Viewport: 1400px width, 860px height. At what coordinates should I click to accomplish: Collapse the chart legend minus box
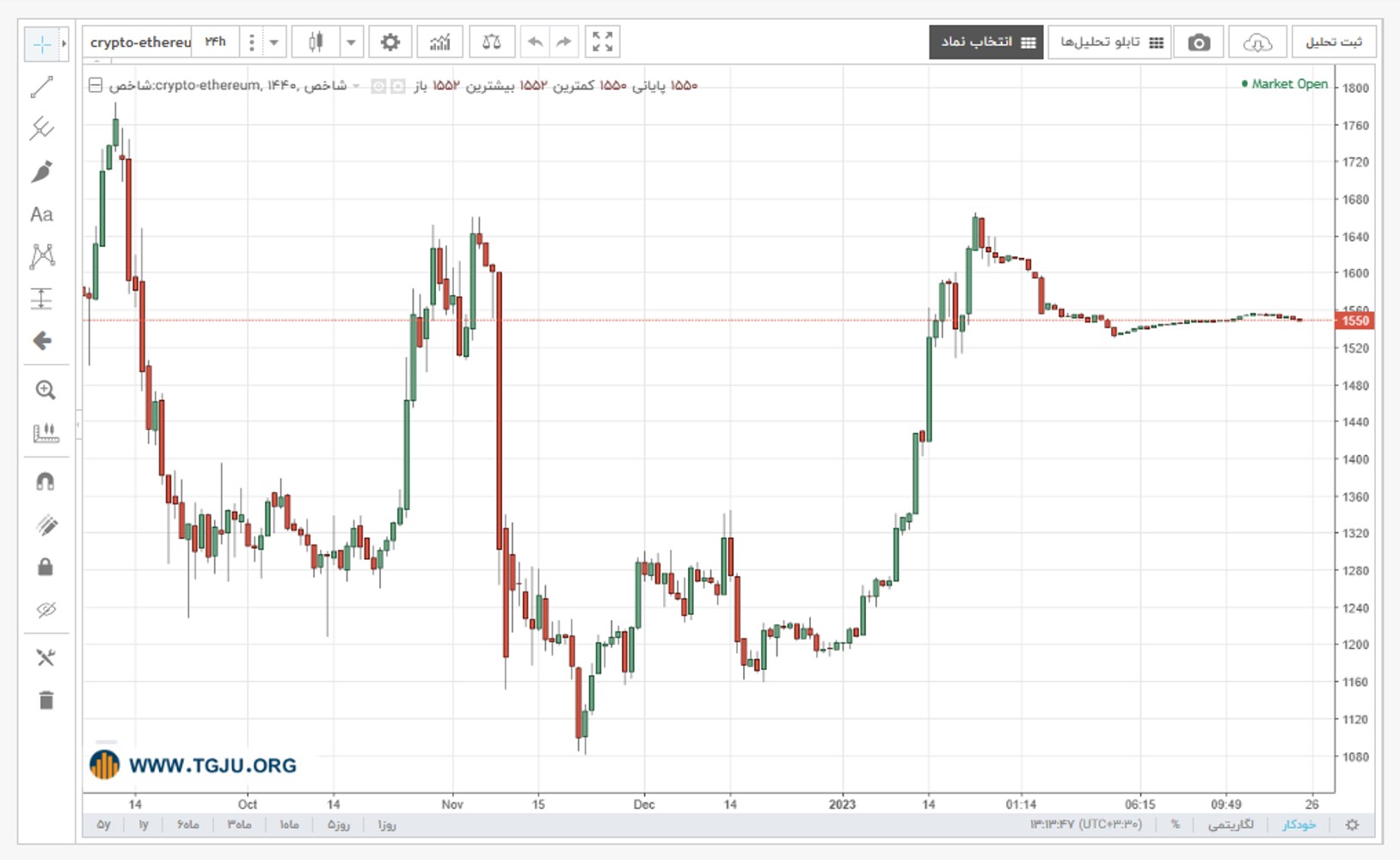pyautogui.click(x=95, y=85)
